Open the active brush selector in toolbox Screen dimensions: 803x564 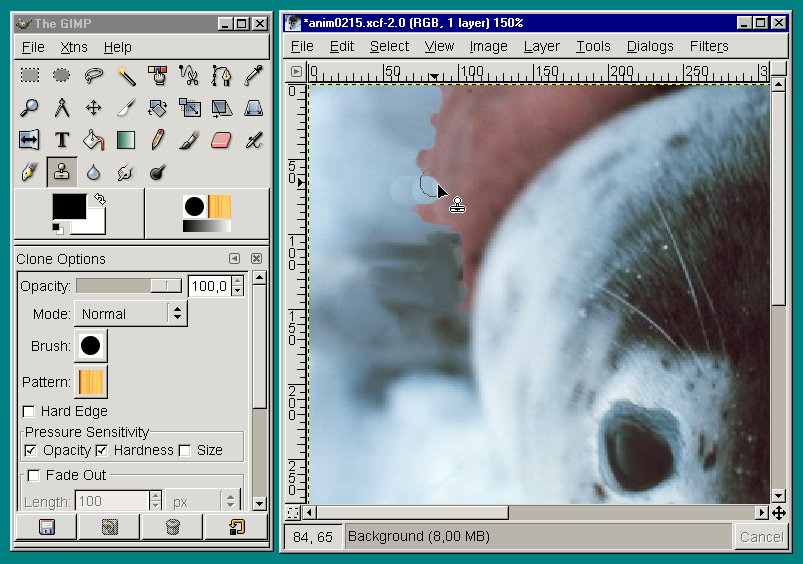(194, 206)
